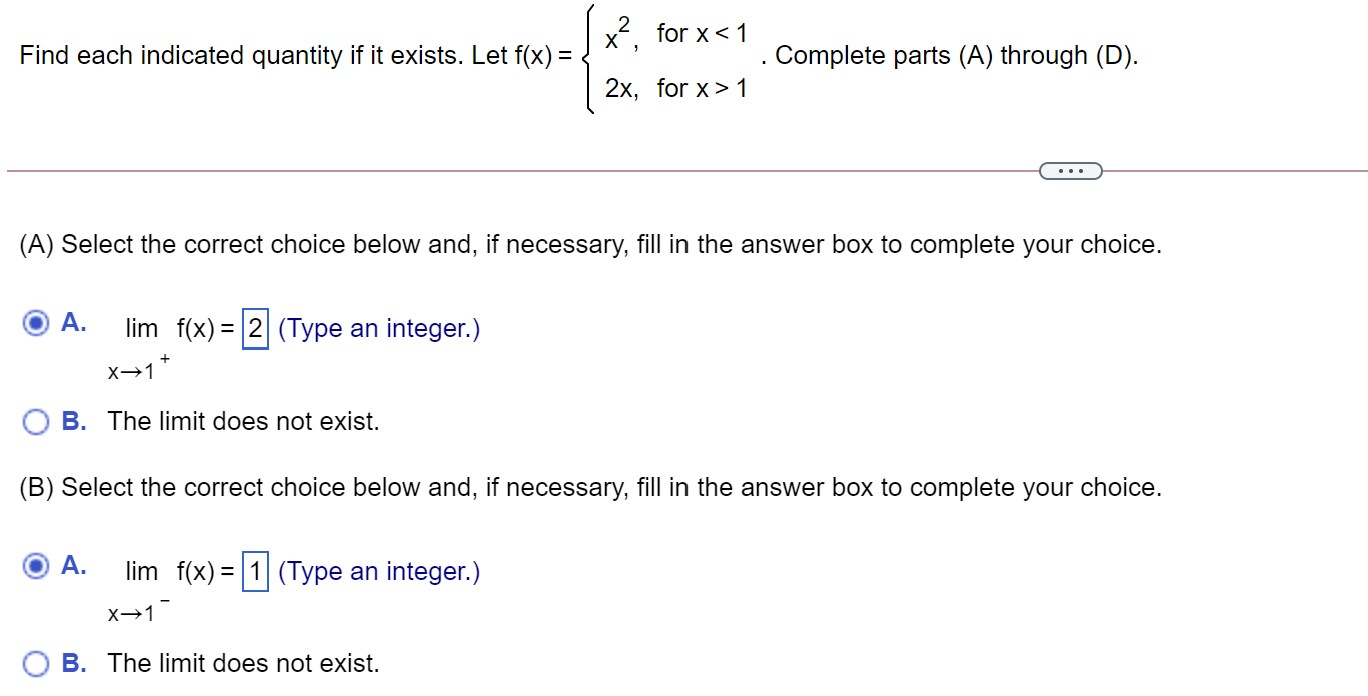The width and height of the screenshot is (1368, 696).
Task: Click the answer box containing 1
Action: click(x=255, y=571)
